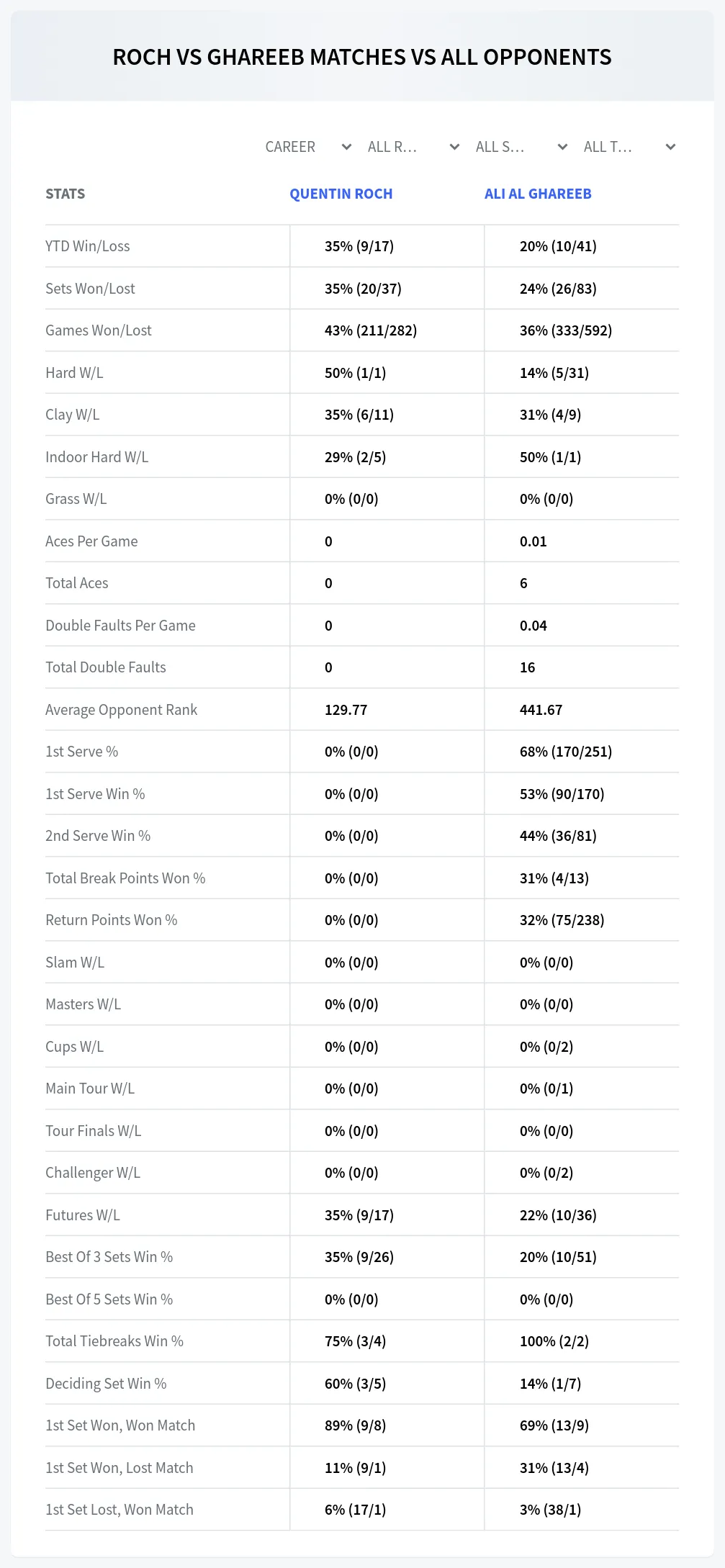The width and height of the screenshot is (725, 1568).
Task: Click the STATS column header
Action: (65, 194)
